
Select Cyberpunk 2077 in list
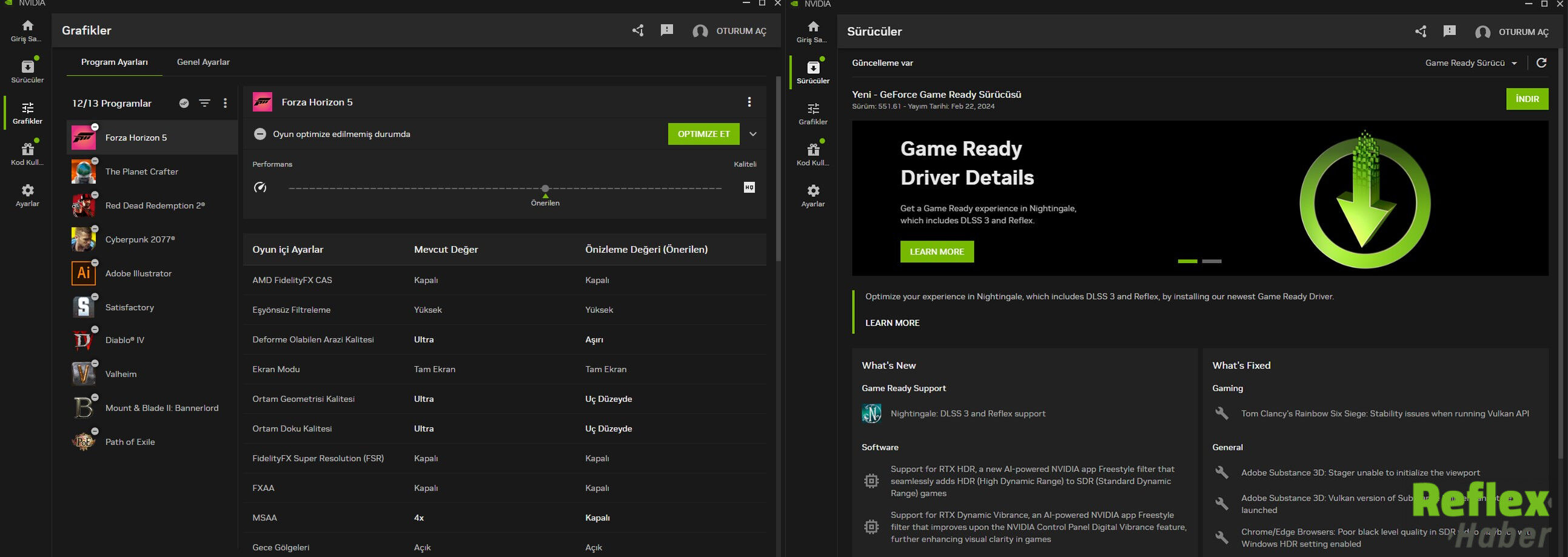coord(152,240)
